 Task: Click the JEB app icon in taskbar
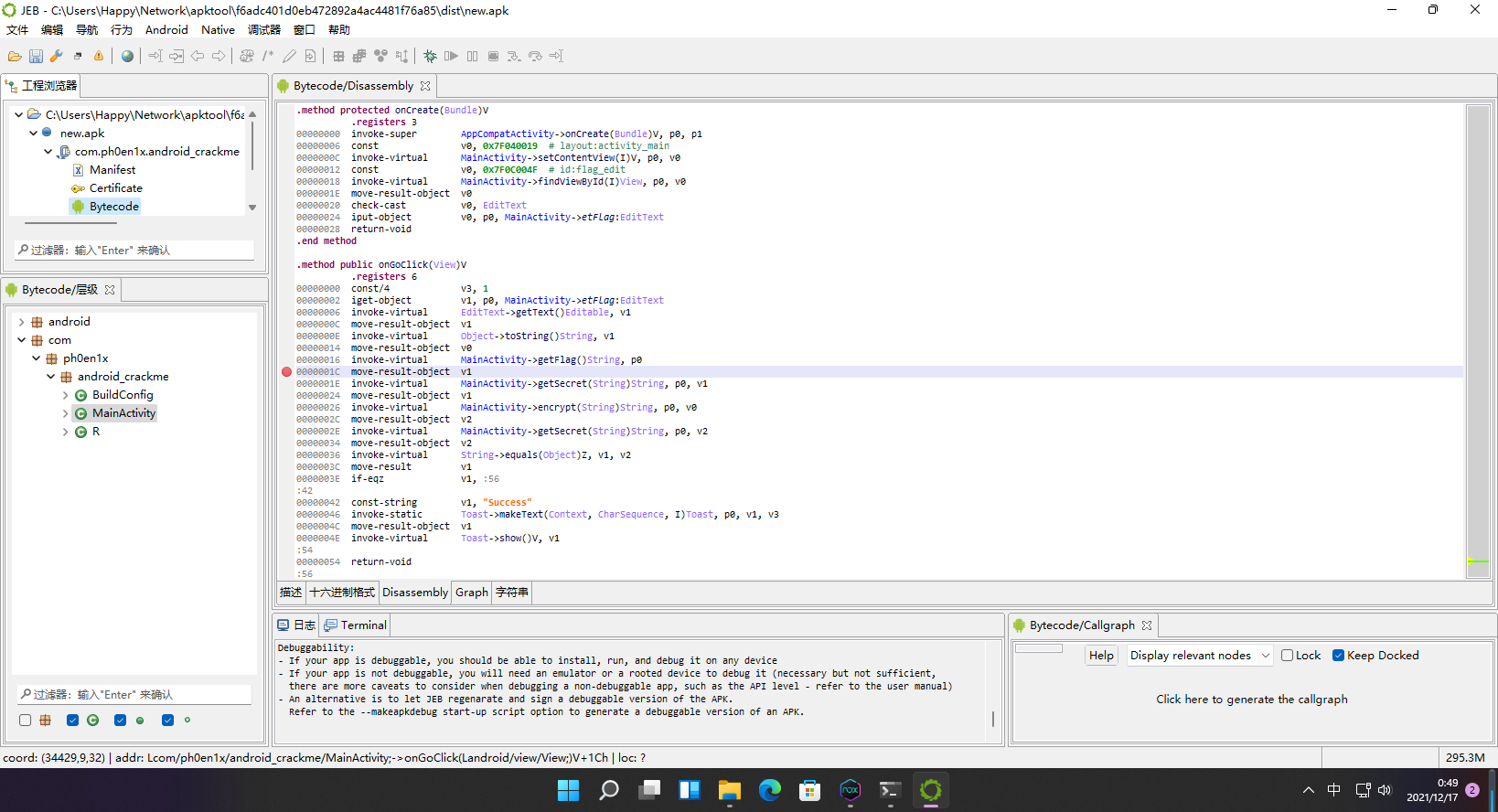click(930, 790)
